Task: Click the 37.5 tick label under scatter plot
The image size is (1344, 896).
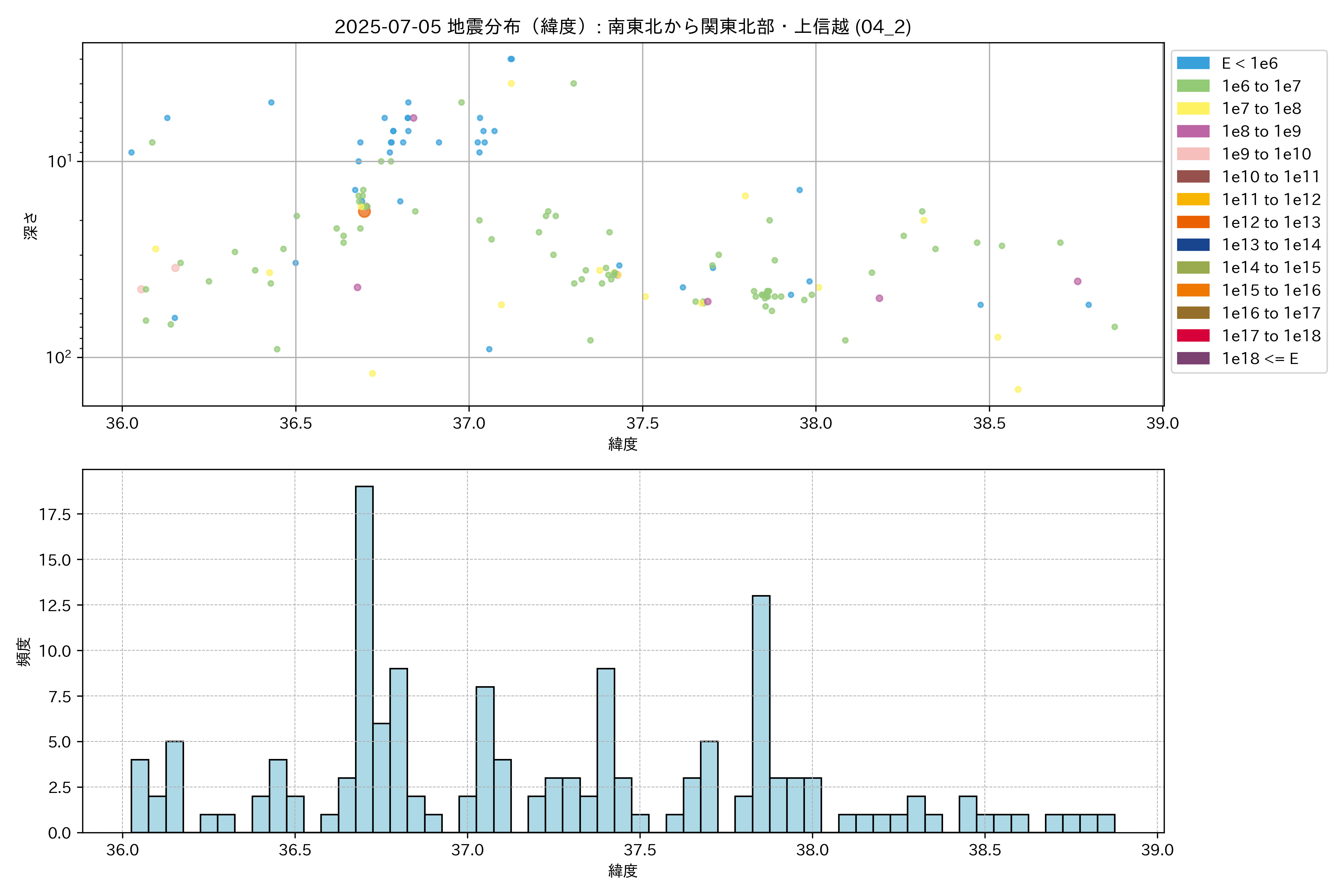Action: coord(642,423)
